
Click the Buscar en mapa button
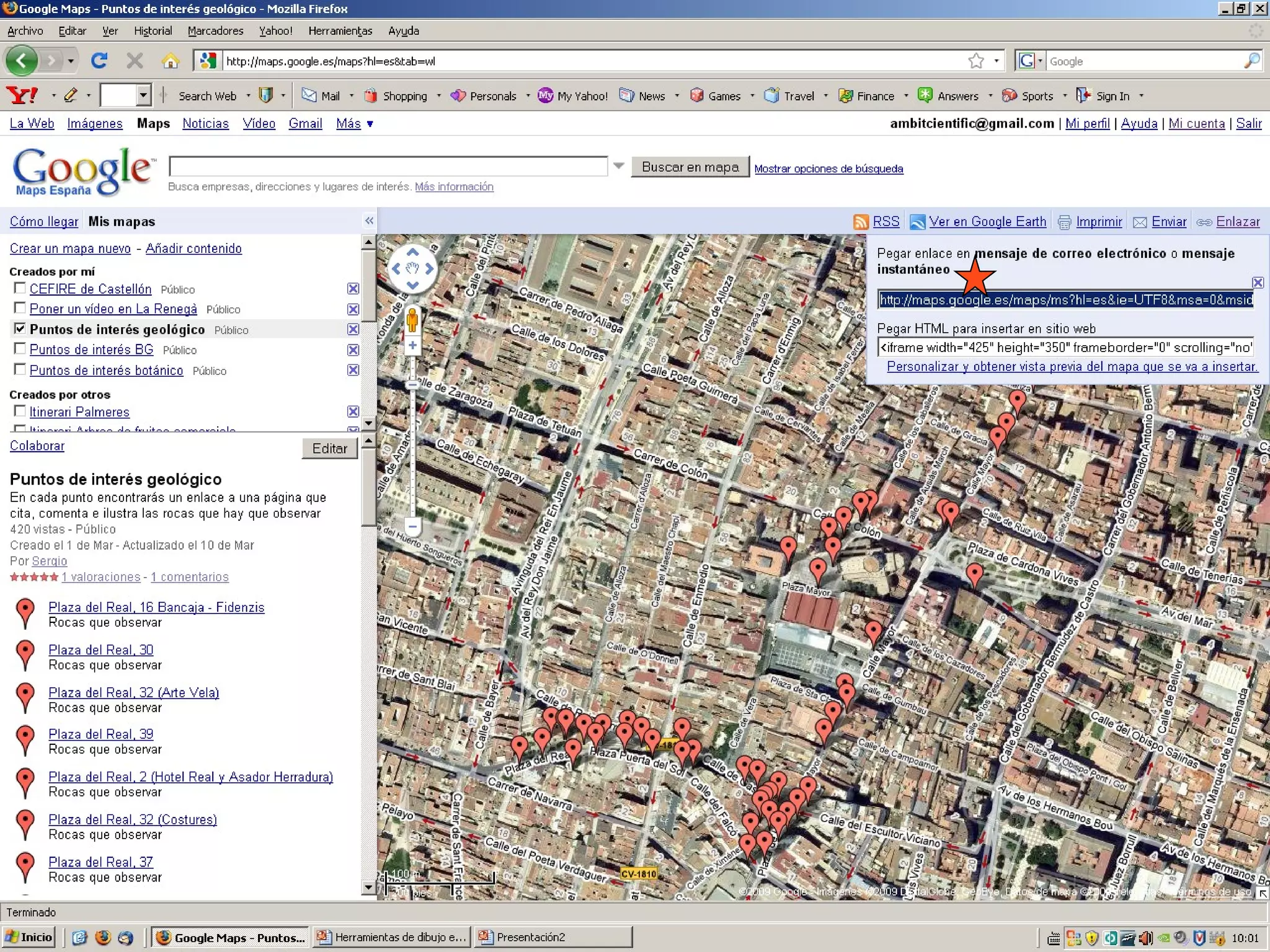pyautogui.click(x=690, y=167)
